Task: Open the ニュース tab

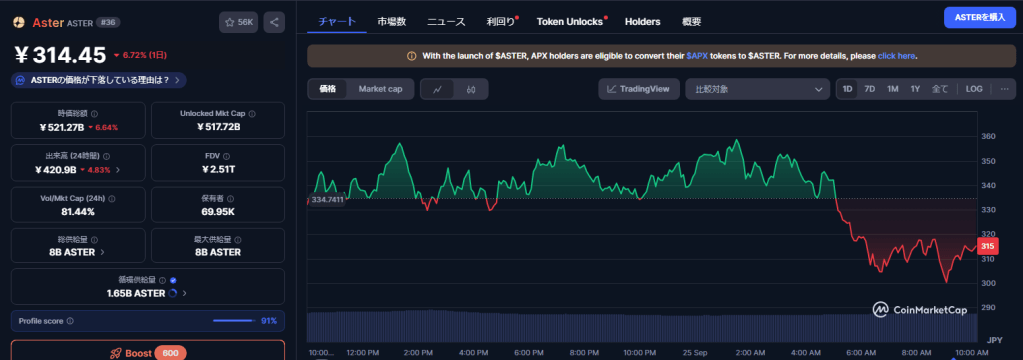Action: (446, 22)
